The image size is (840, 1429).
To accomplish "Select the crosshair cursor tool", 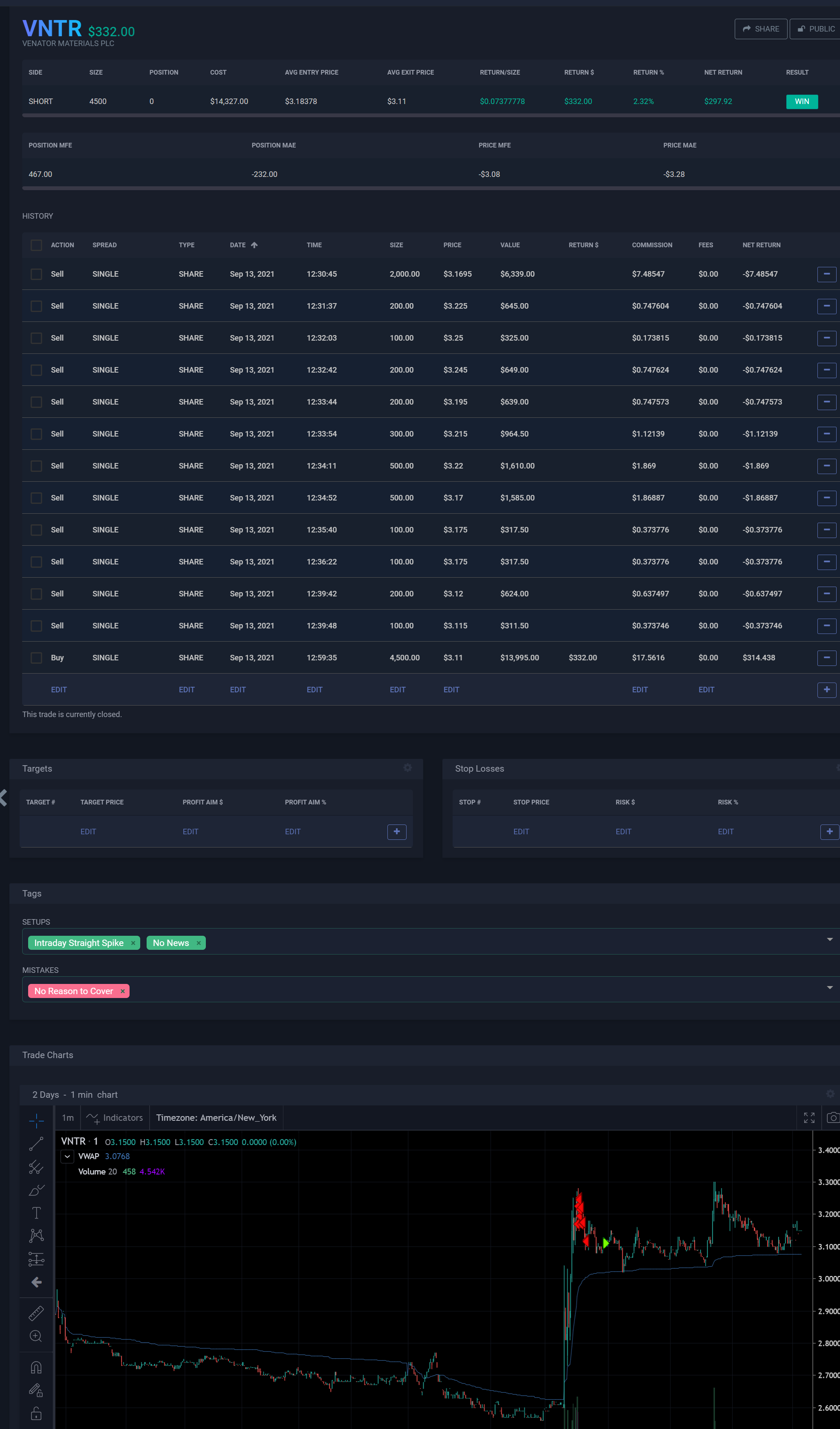I will click(x=36, y=1120).
